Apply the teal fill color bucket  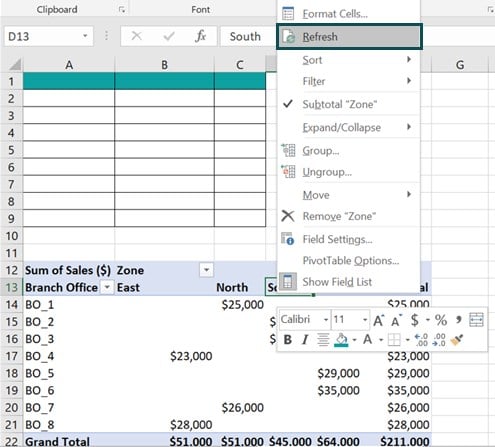pyautogui.click(x=341, y=340)
